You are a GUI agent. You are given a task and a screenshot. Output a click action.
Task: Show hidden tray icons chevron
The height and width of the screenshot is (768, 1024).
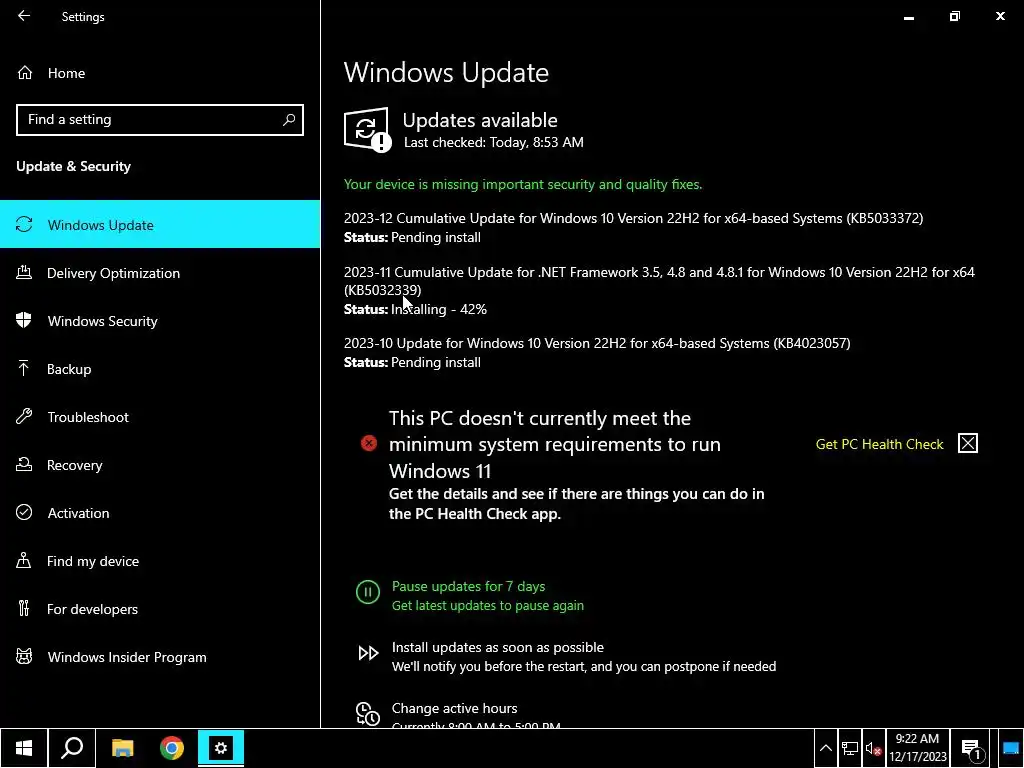click(x=825, y=748)
